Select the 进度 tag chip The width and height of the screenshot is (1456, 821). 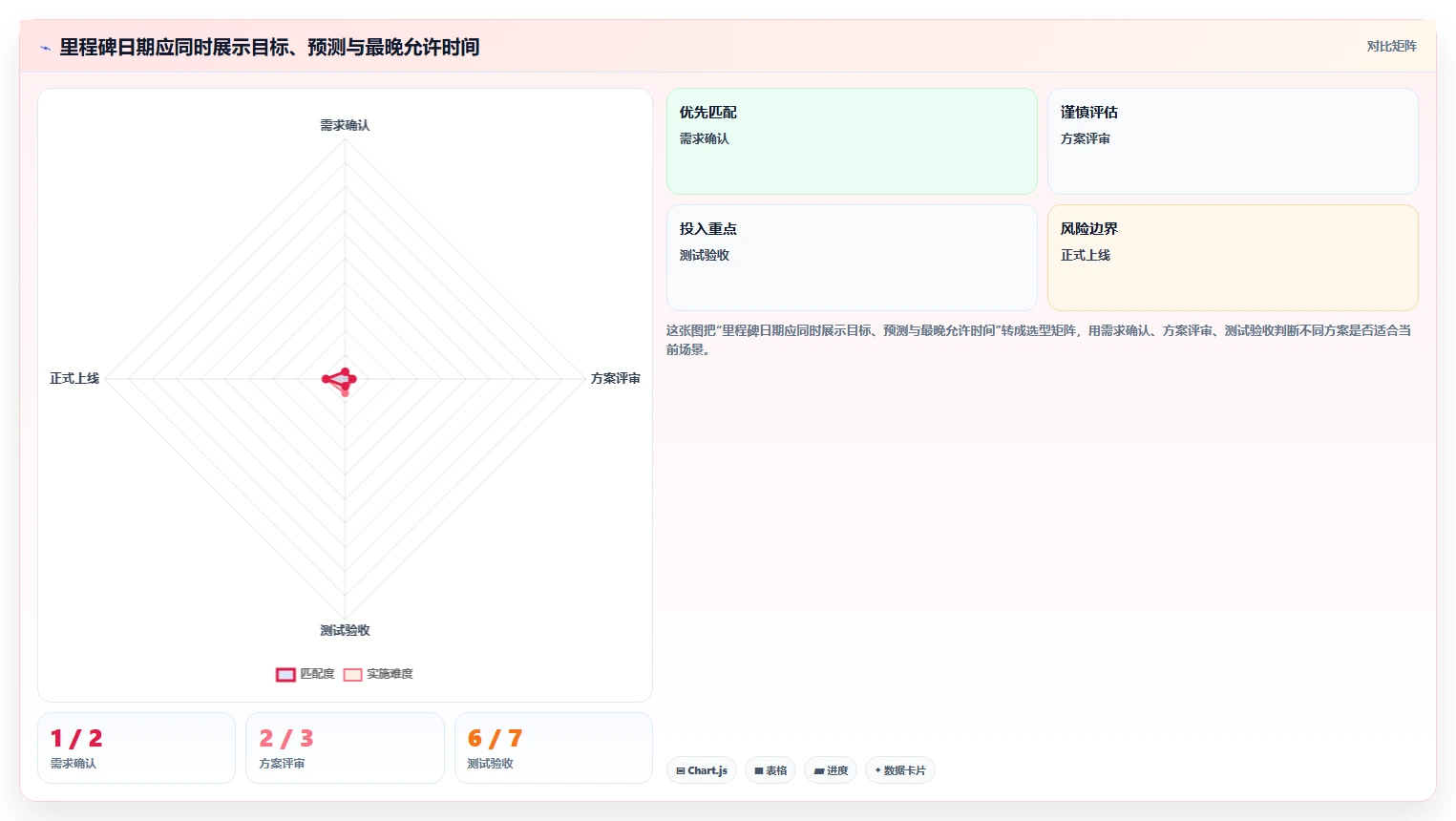coord(831,770)
